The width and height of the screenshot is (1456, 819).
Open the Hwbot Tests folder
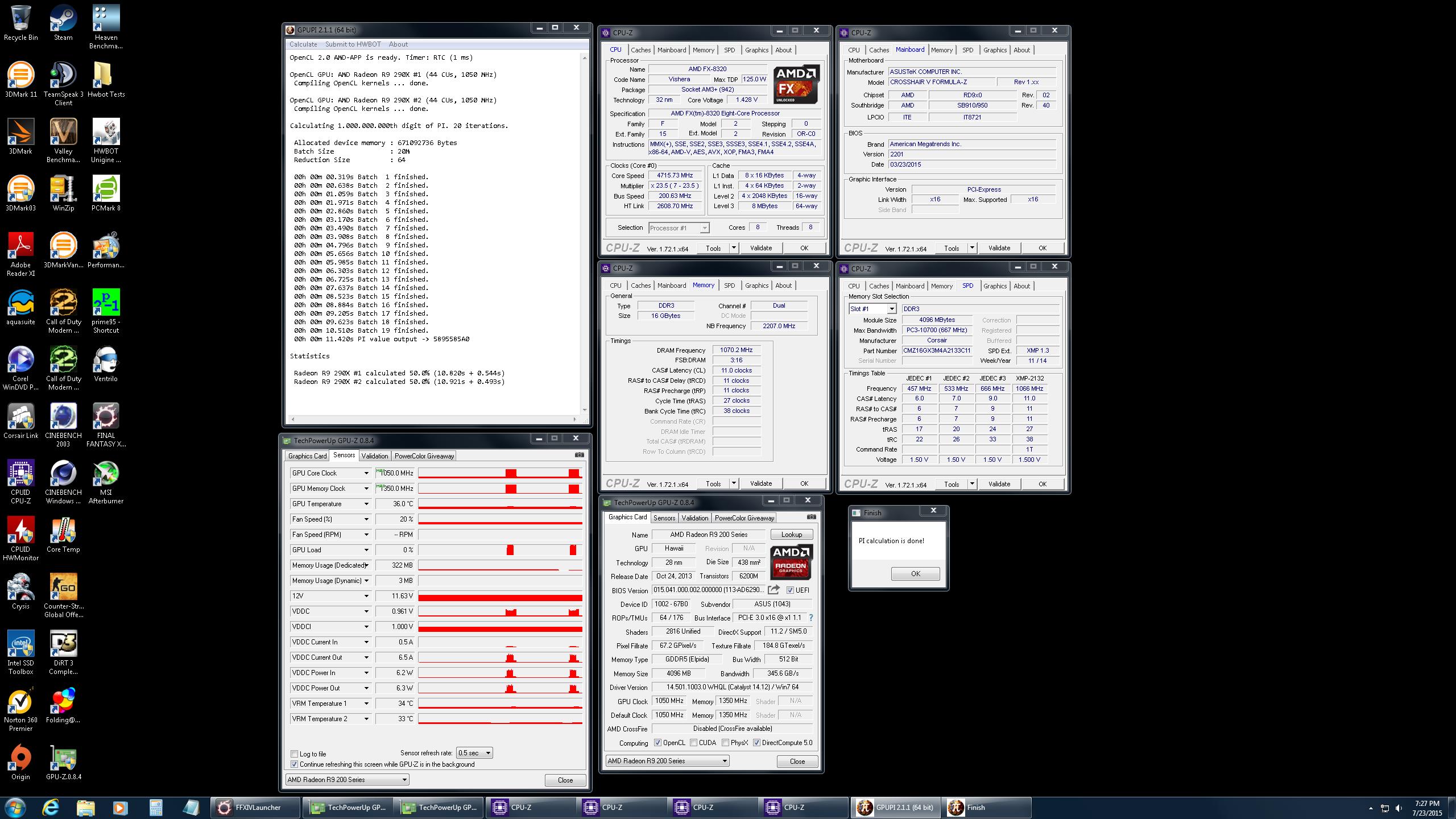pyautogui.click(x=106, y=80)
